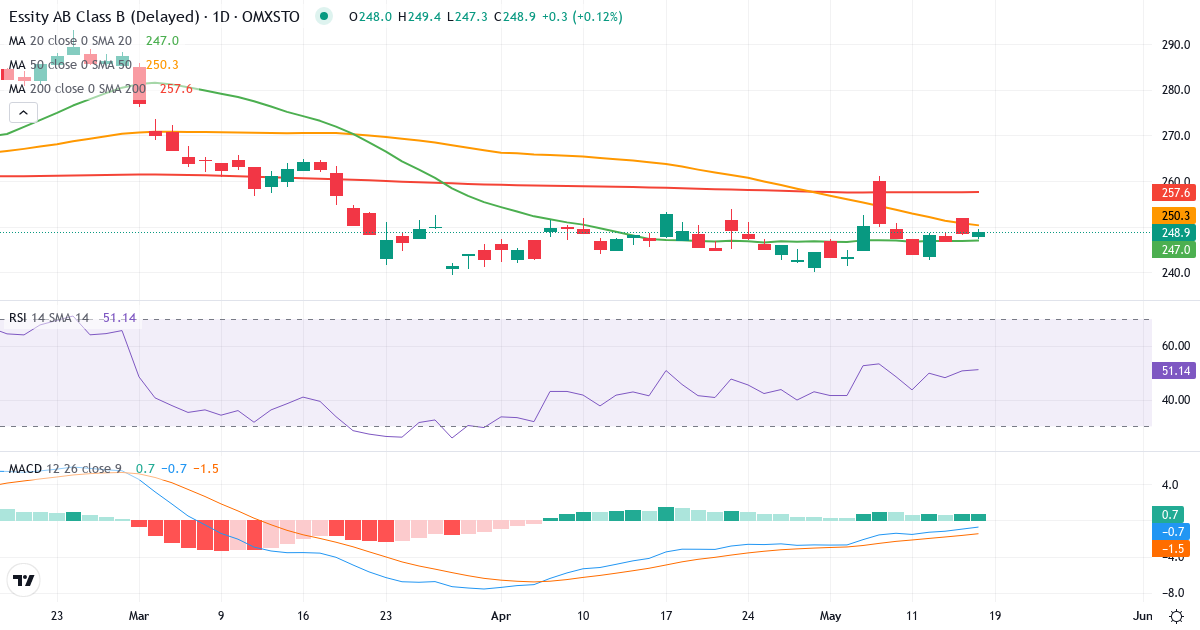This screenshot has width=1200, height=630.
Task: Click the low value L247.3
Action: pyautogui.click(x=465, y=17)
